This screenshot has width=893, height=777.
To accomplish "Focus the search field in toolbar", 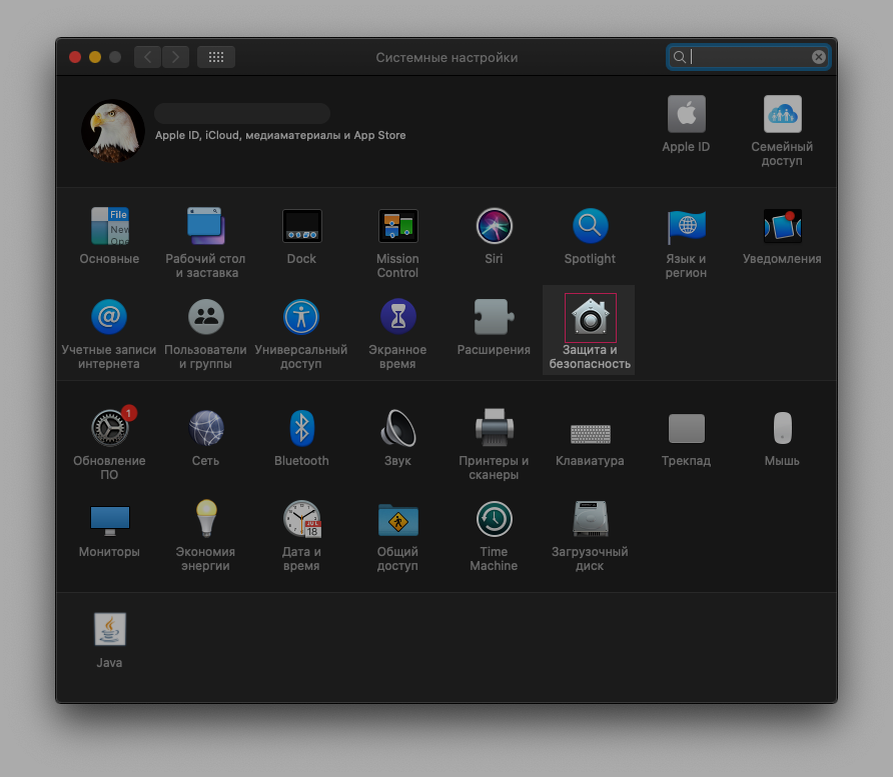I will tap(748, 57).
